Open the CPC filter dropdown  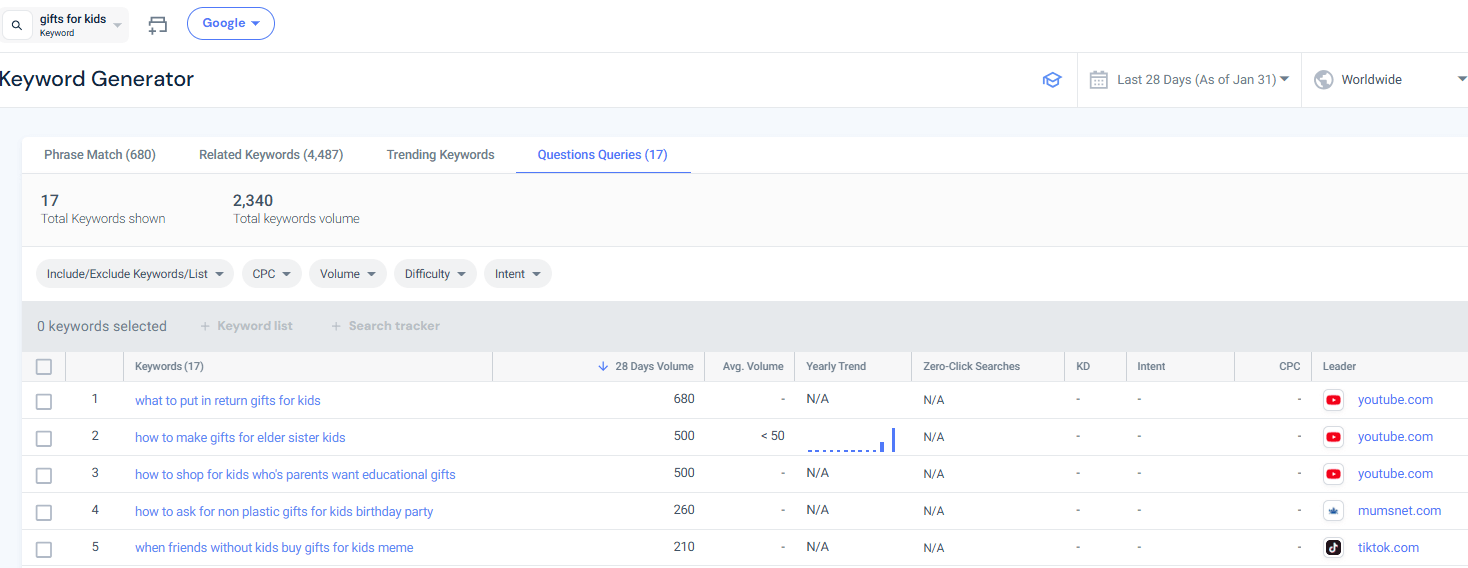click(x=272, y=274)
